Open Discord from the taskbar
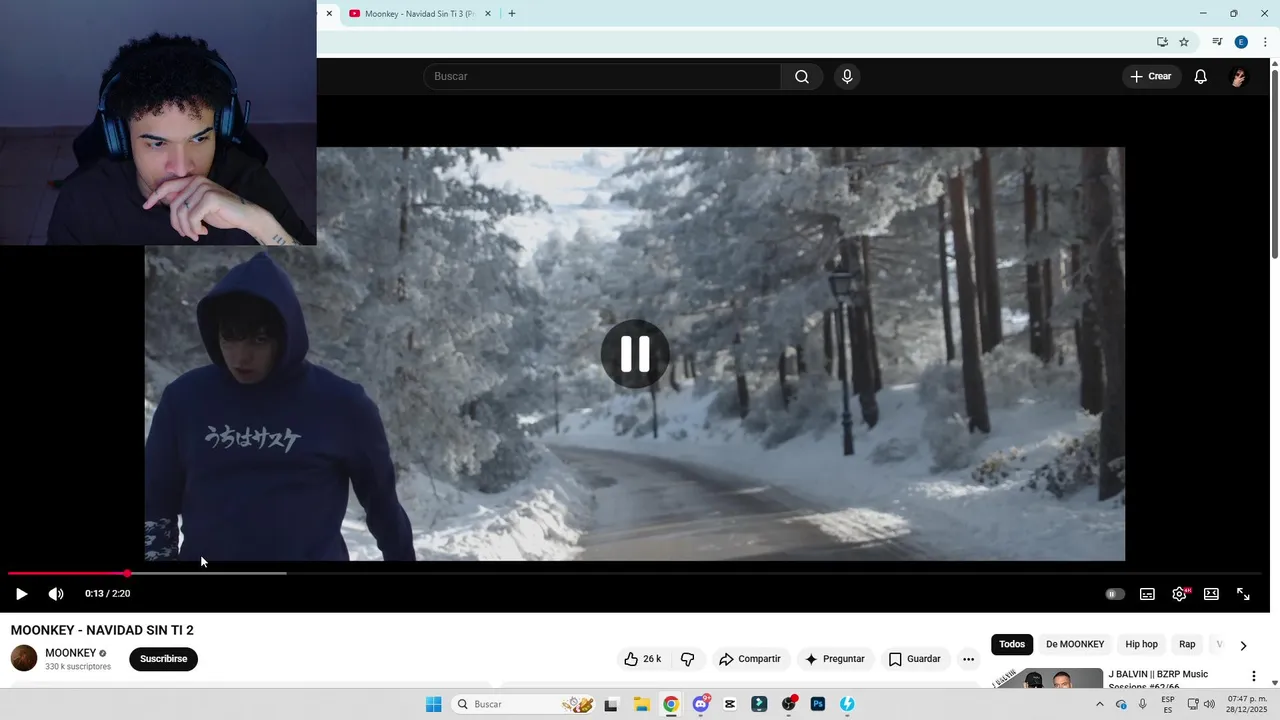This screenshot has width=1280, height=720. pyautogui.click(x=701, y=704)
